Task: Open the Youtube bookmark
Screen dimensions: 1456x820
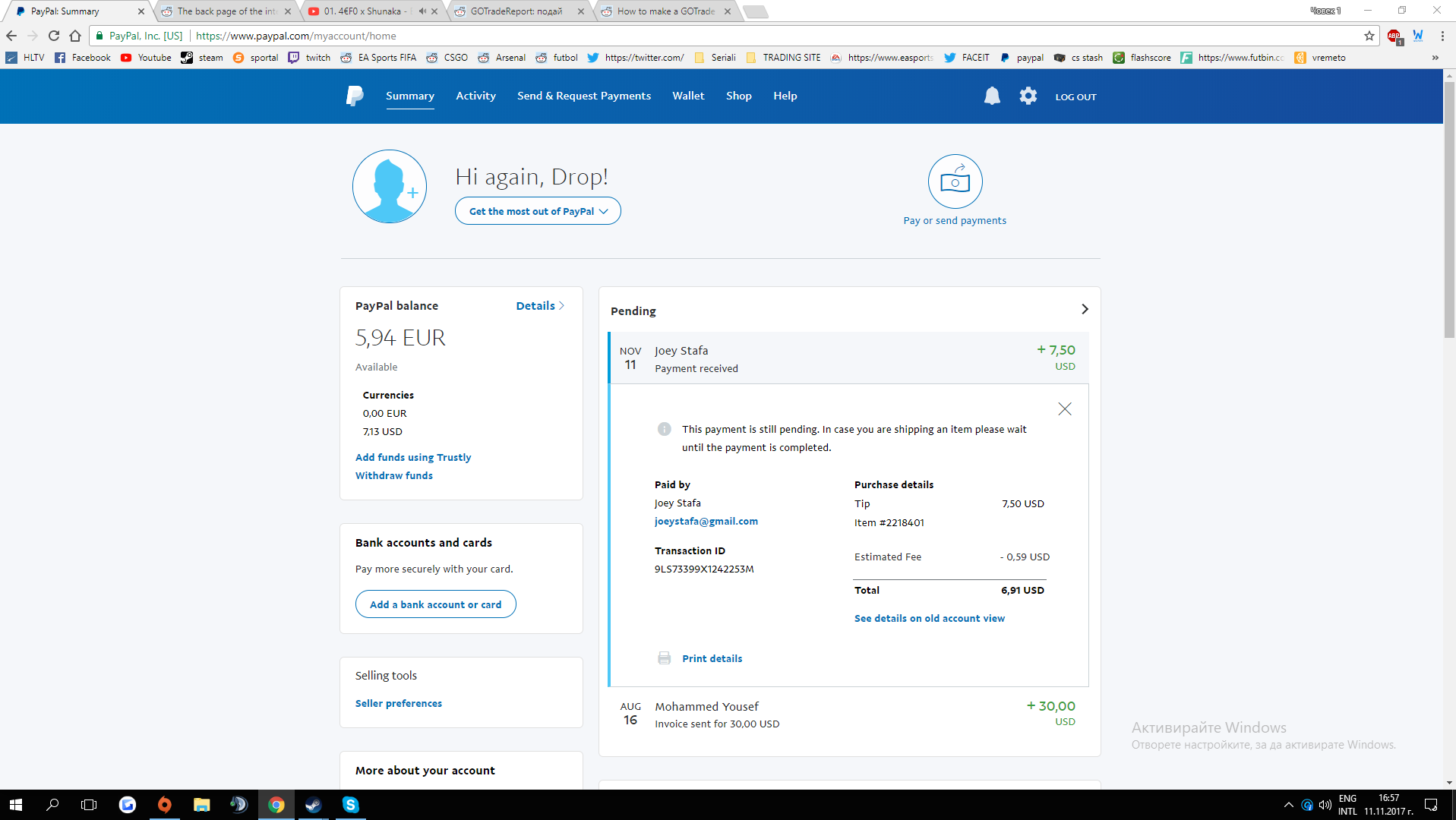Action: coord(146,58)
